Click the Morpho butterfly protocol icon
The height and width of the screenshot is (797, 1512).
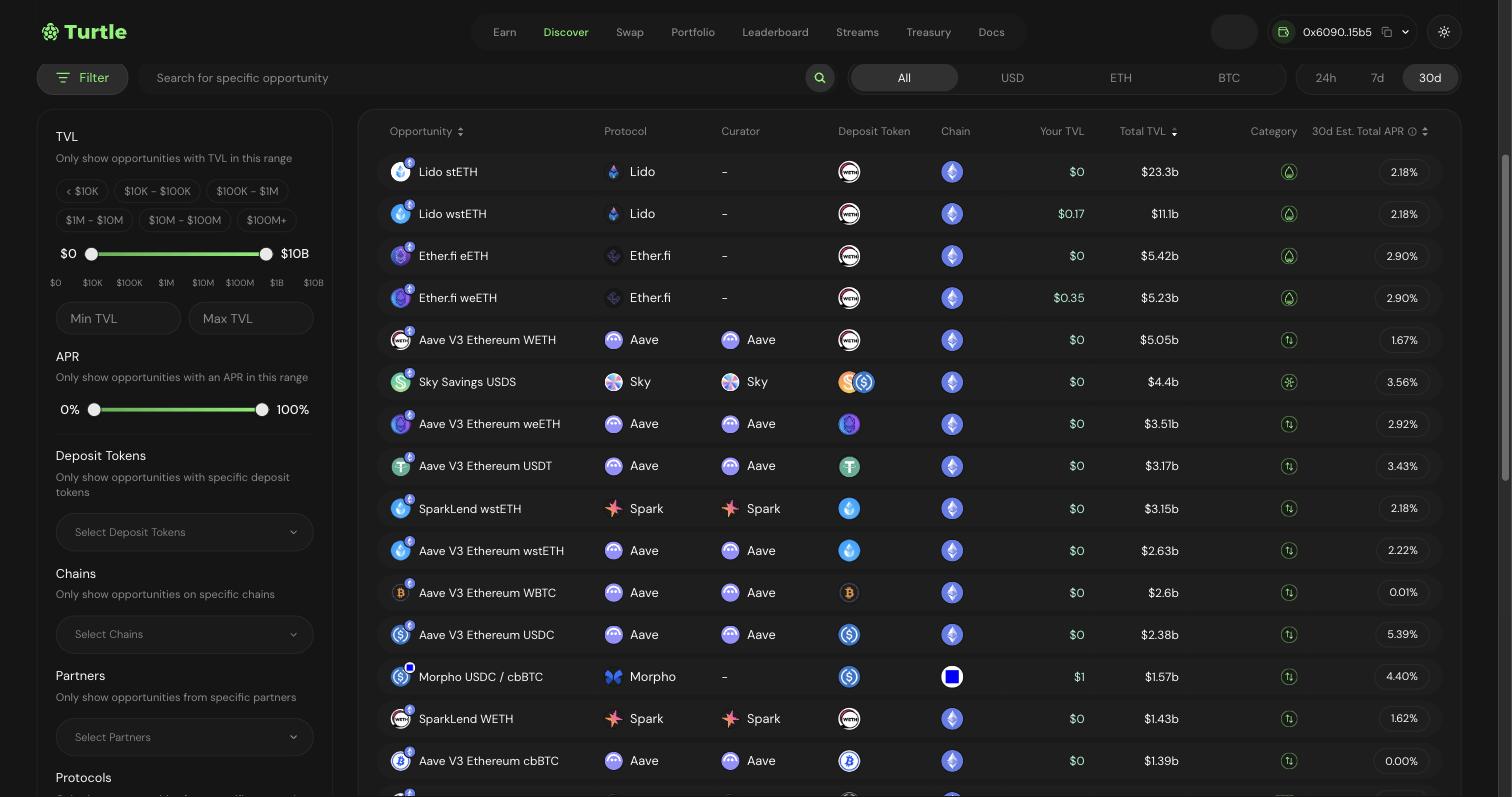coord(614,677)
